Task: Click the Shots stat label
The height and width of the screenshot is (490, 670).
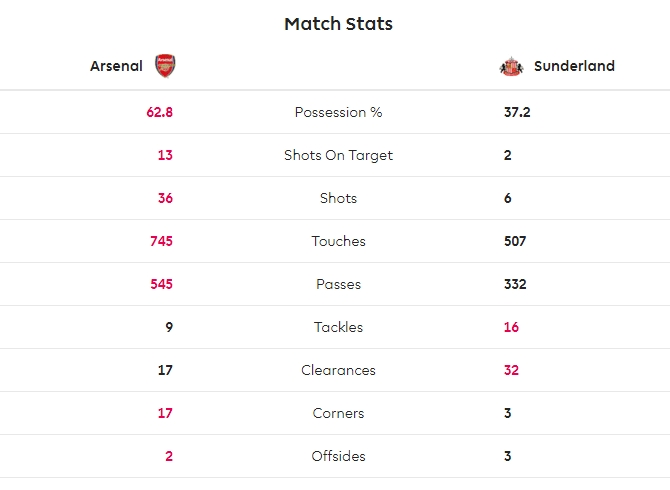Action: click(x=338, y=198)
